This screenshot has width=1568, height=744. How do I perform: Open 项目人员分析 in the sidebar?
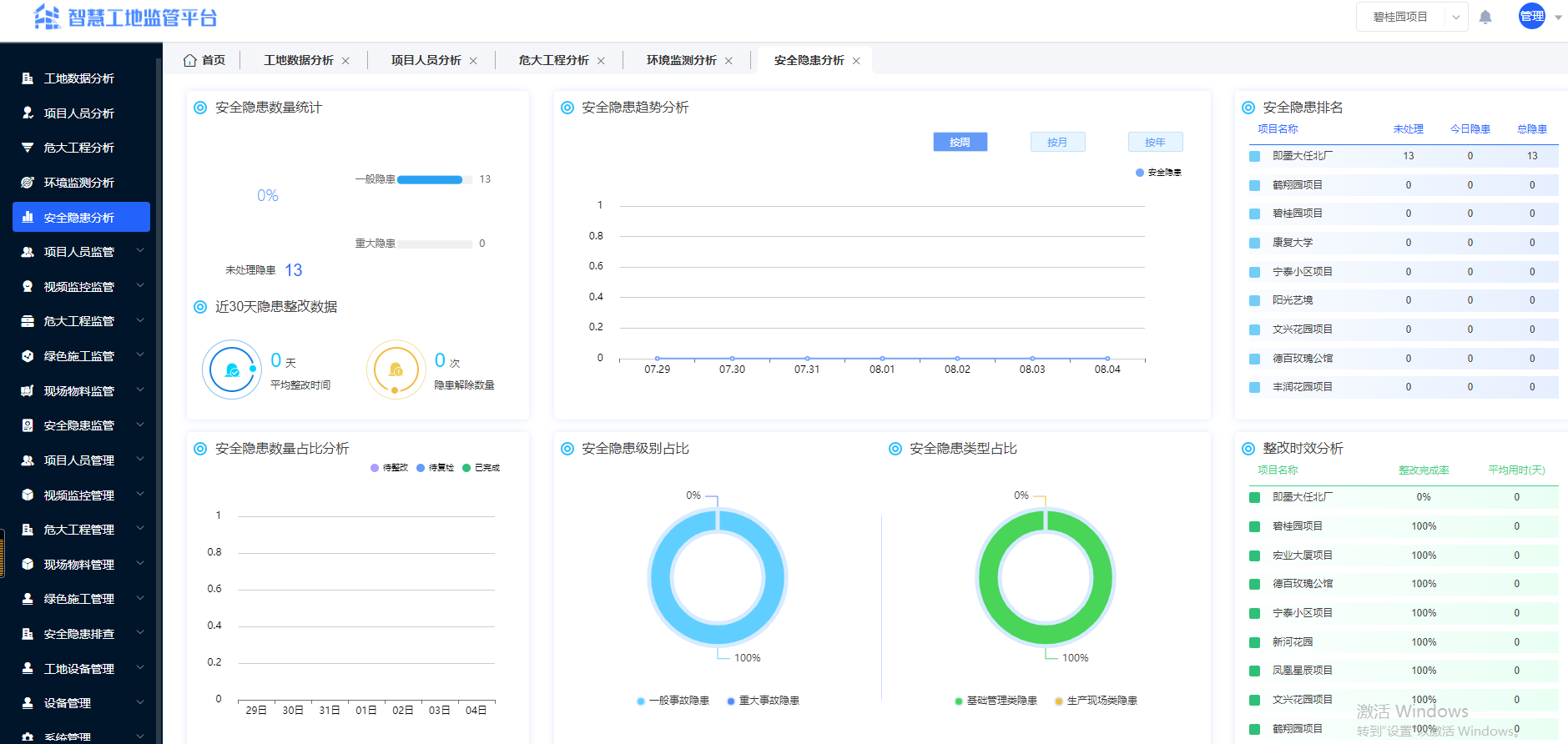coord(78,113)
